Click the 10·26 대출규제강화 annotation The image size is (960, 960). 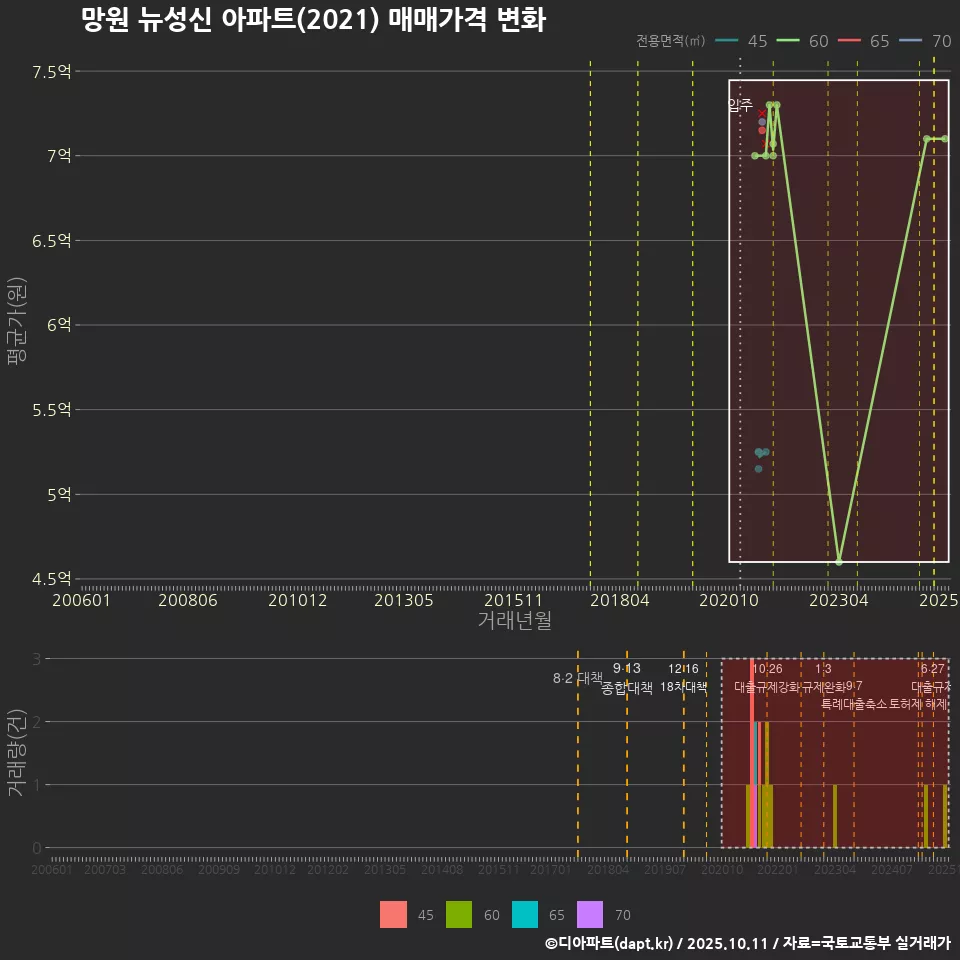(770, 678)
